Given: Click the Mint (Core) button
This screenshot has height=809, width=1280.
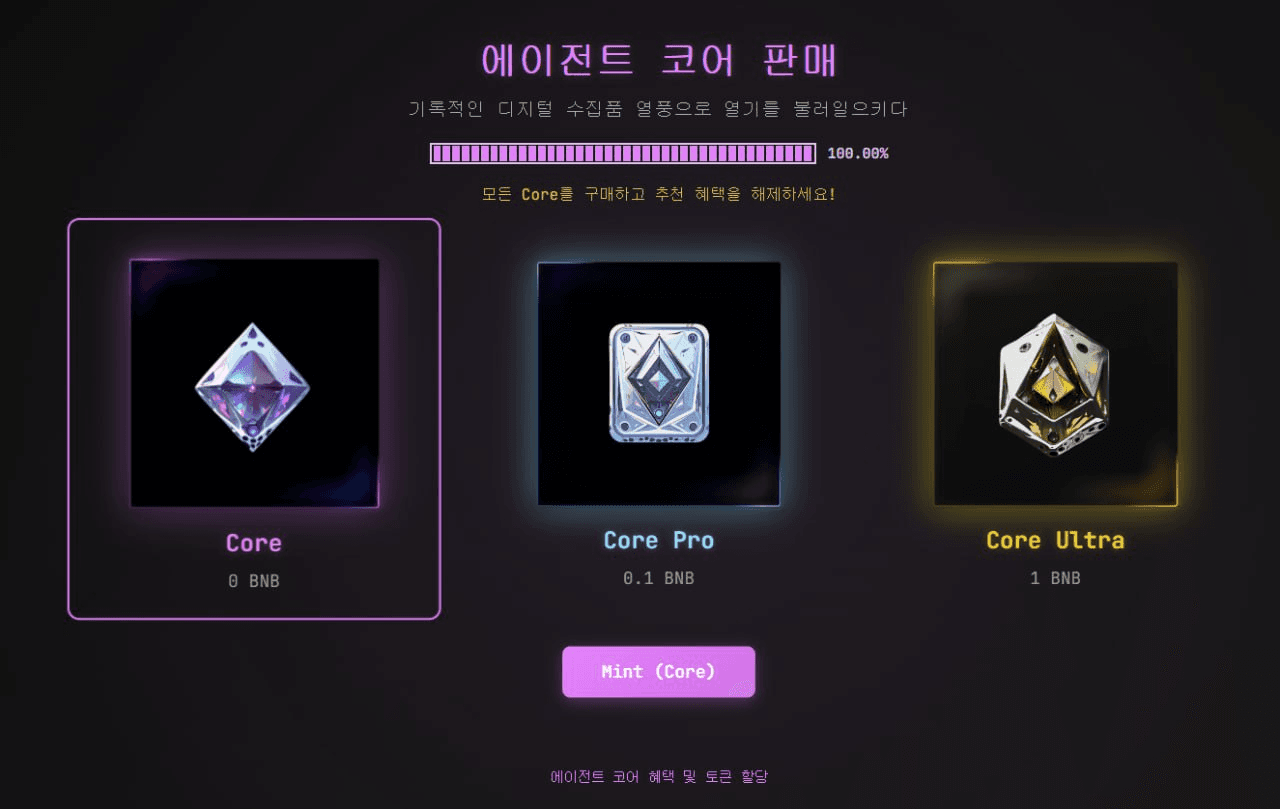Looking at the screenshot, I should click(658, 672).
